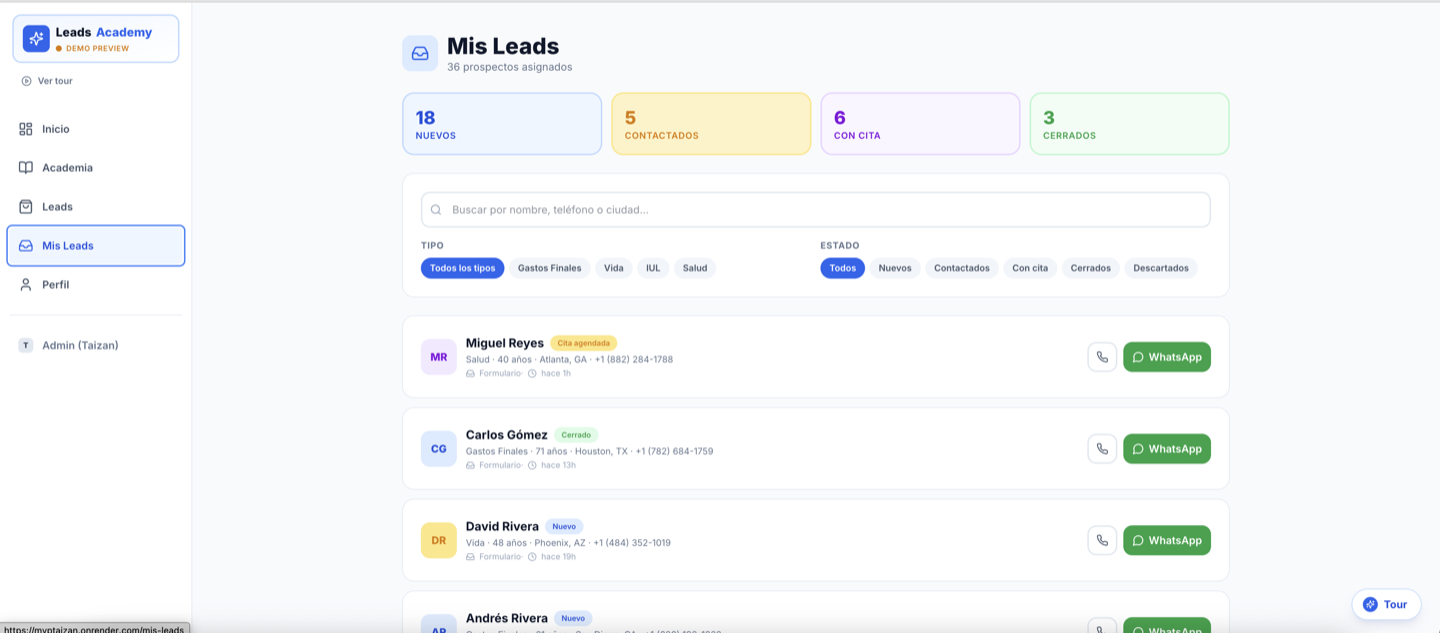
Task: Click the Leads Academy logo icon
Action: tap(36, 39)
